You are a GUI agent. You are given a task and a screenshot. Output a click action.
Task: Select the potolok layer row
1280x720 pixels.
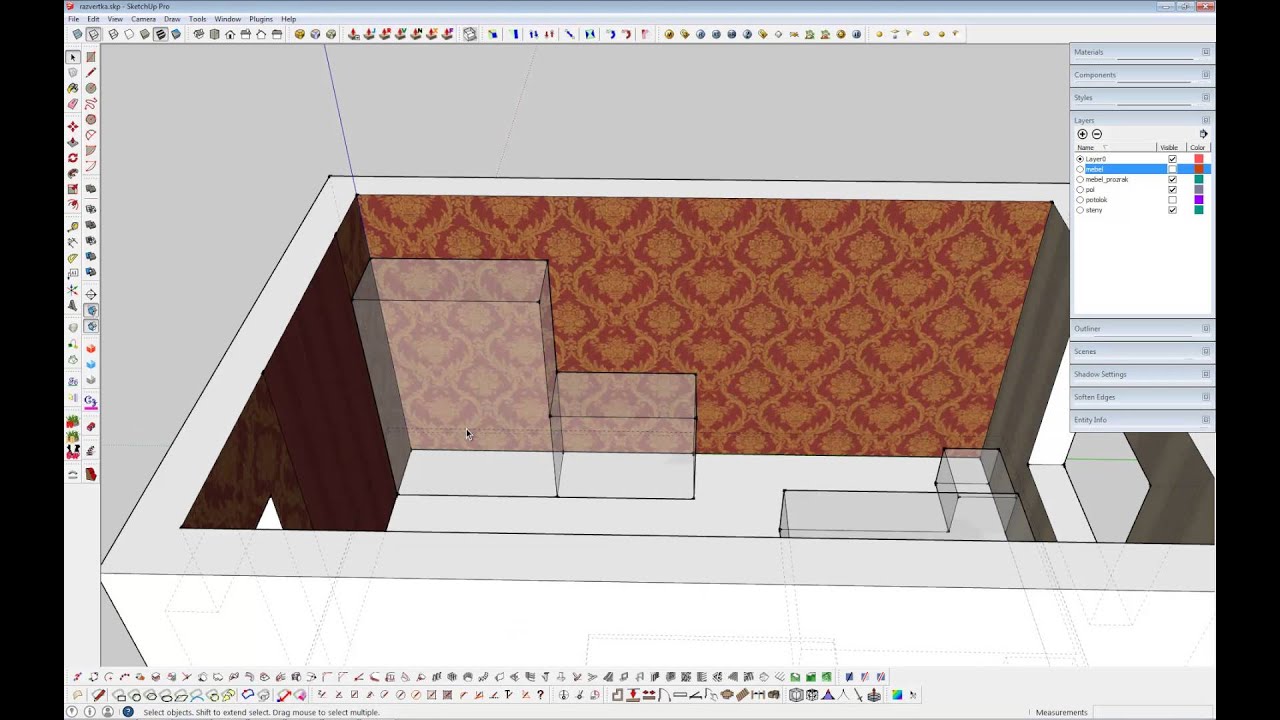(1142, 200)
